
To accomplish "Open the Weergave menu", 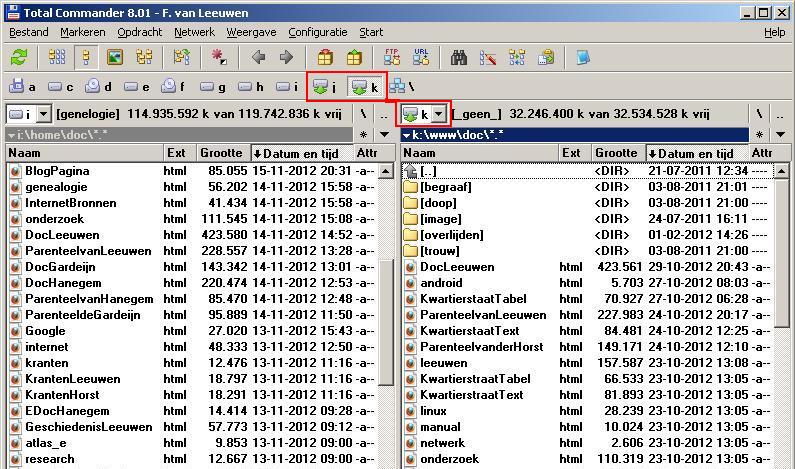I will 251,32.
